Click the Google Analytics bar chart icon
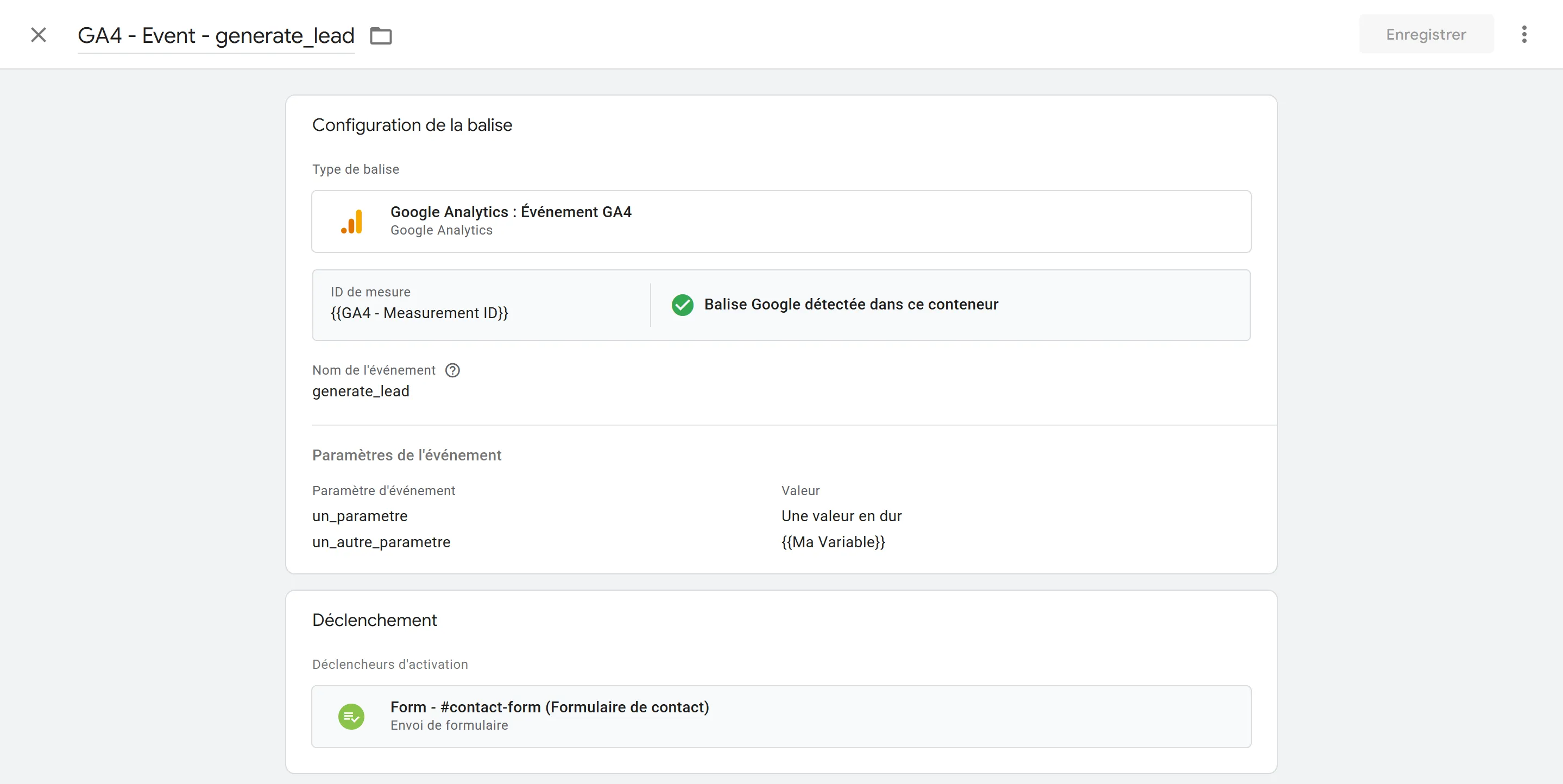 point(351,222)
